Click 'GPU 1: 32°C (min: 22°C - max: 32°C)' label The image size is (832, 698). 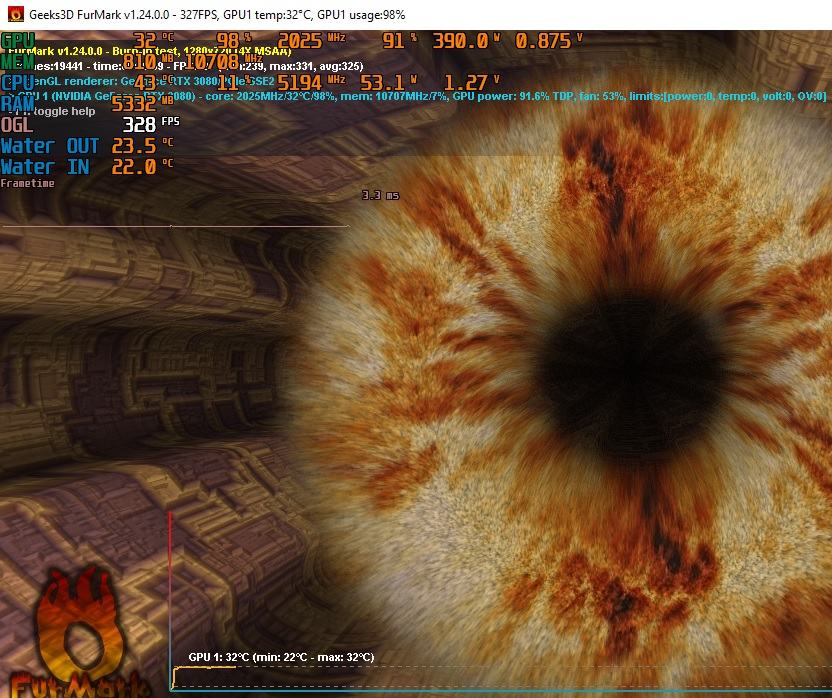[x=281, y=657]
